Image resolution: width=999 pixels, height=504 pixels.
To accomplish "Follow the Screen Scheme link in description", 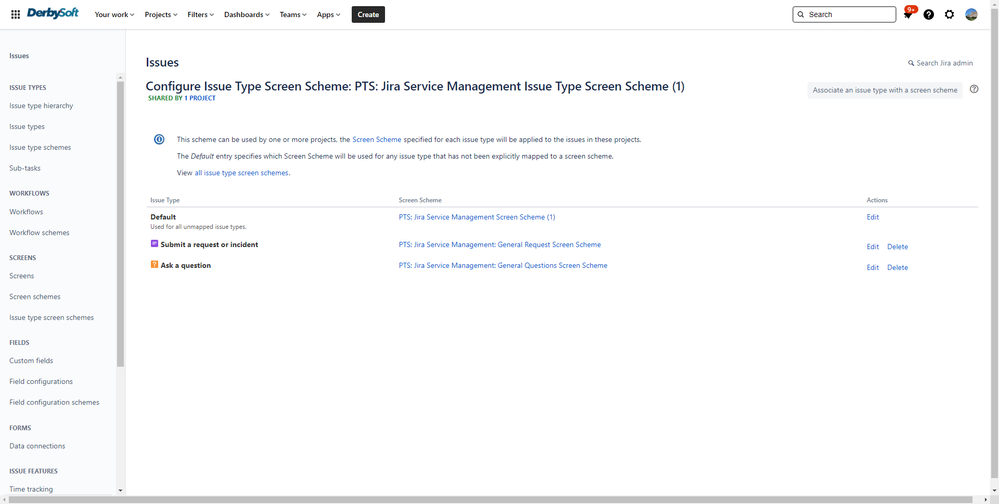I will pyautogui.click(x=377, y=139).
